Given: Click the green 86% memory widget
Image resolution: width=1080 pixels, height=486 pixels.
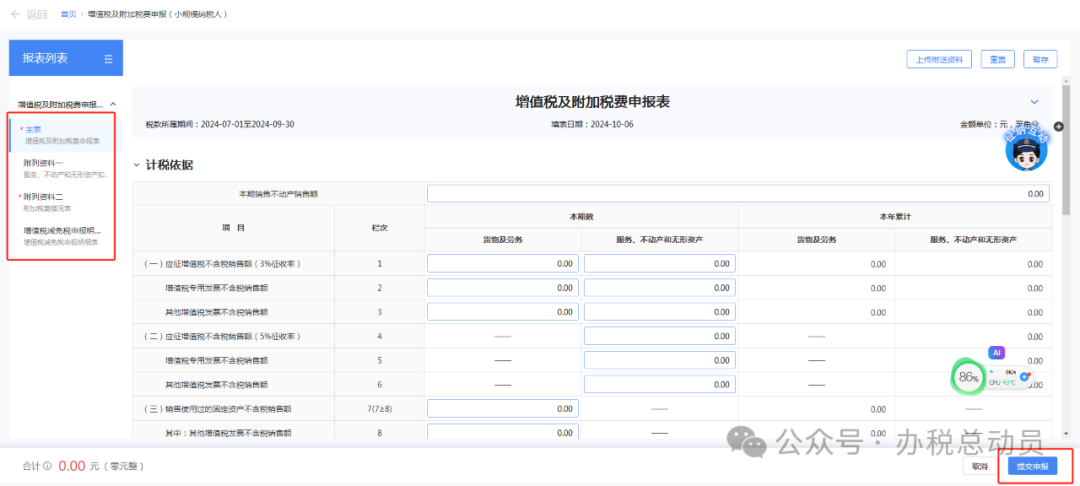Looking at the screenshot, I should click(968, 377).
